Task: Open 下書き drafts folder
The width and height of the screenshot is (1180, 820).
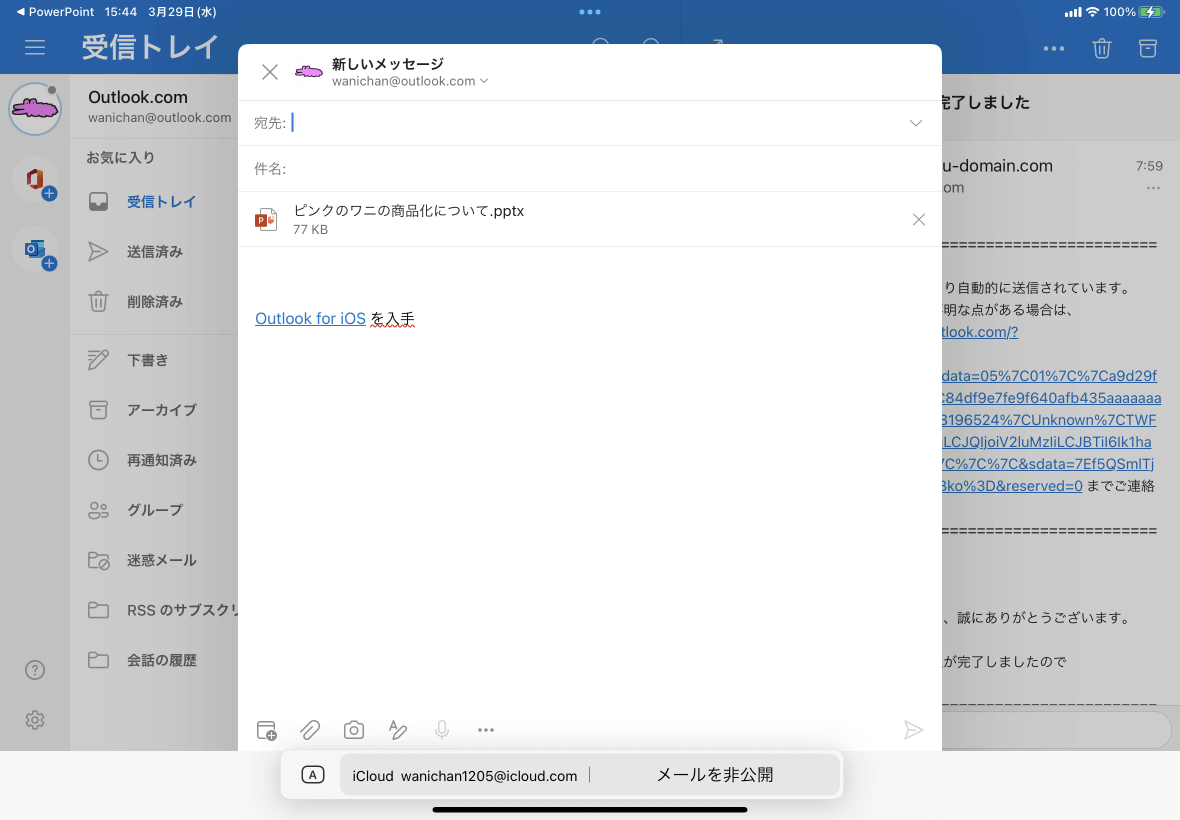Action: tap(154, 360)
